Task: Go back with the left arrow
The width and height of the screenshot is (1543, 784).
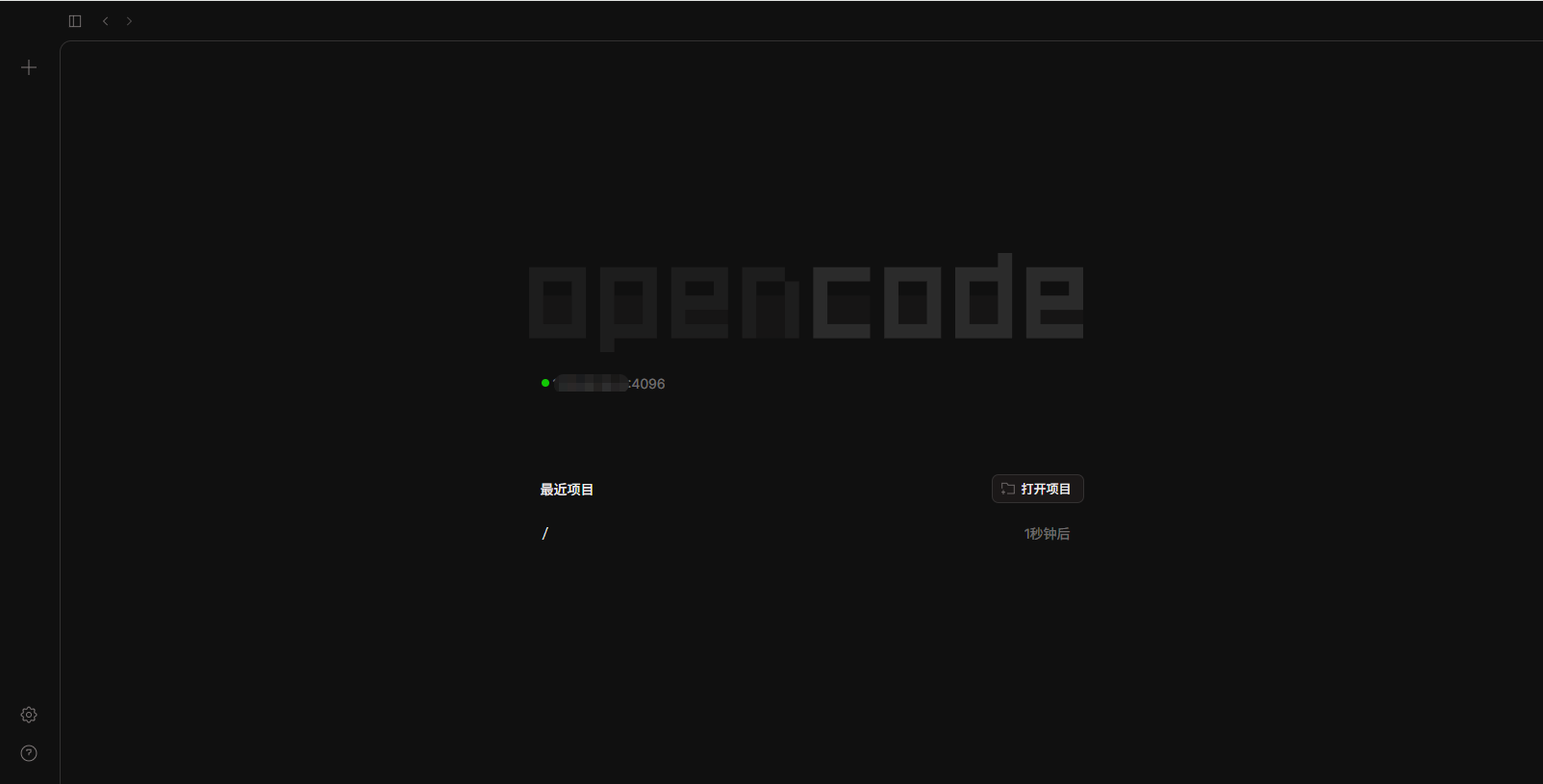Action: pos(105,21)
